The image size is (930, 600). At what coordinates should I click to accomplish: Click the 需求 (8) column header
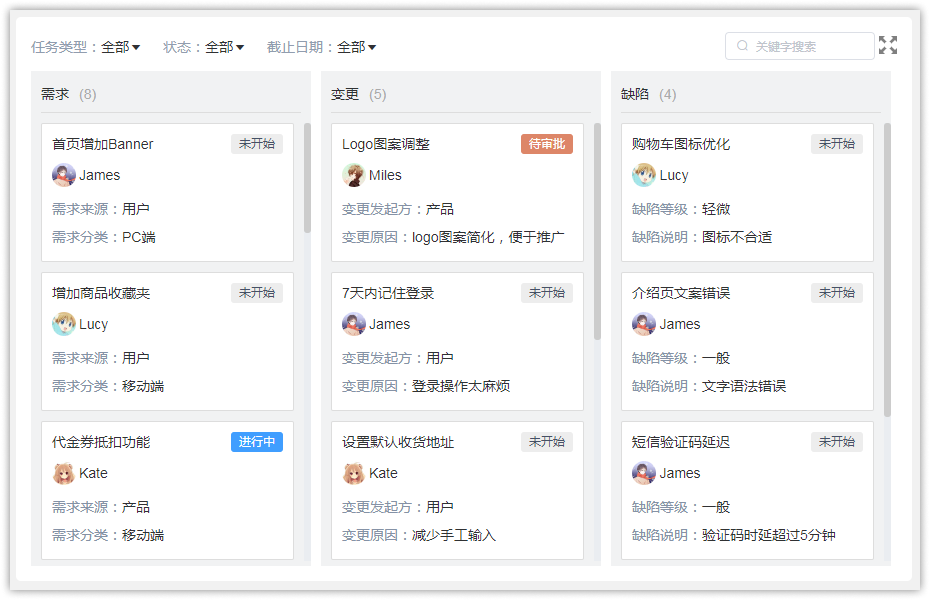68,94
